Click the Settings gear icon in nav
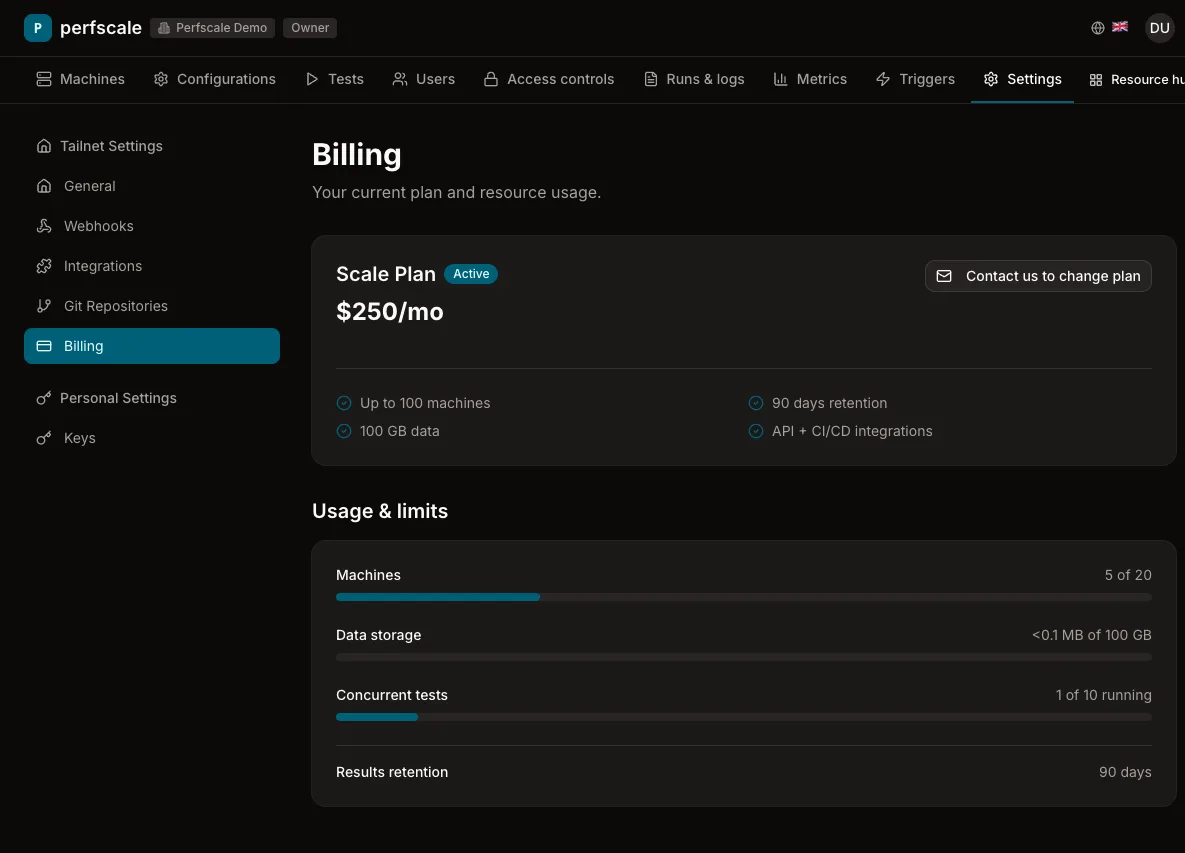Image resolution: width=1185 pixels, height=853 pixels. click(991, 79)
